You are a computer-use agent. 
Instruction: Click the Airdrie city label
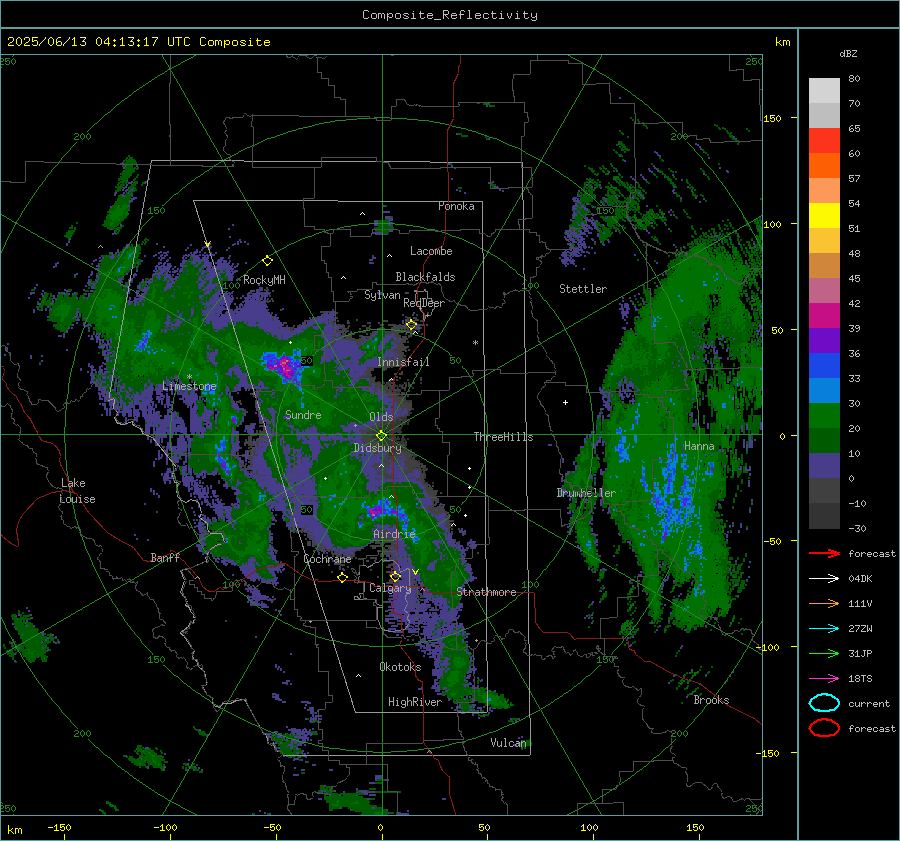394,534
